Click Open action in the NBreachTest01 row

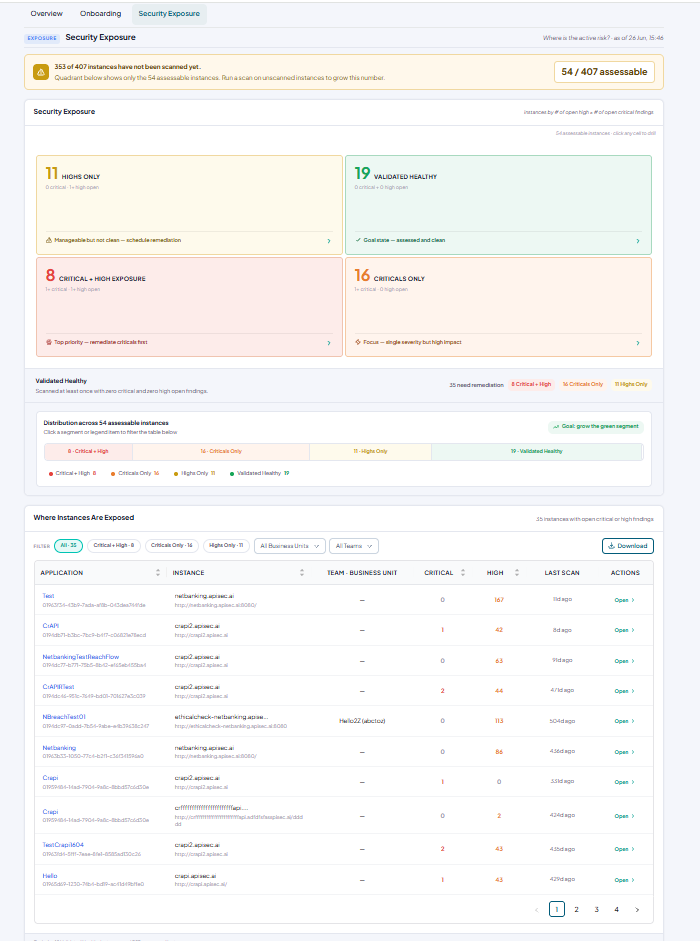[x=624, y=721]
